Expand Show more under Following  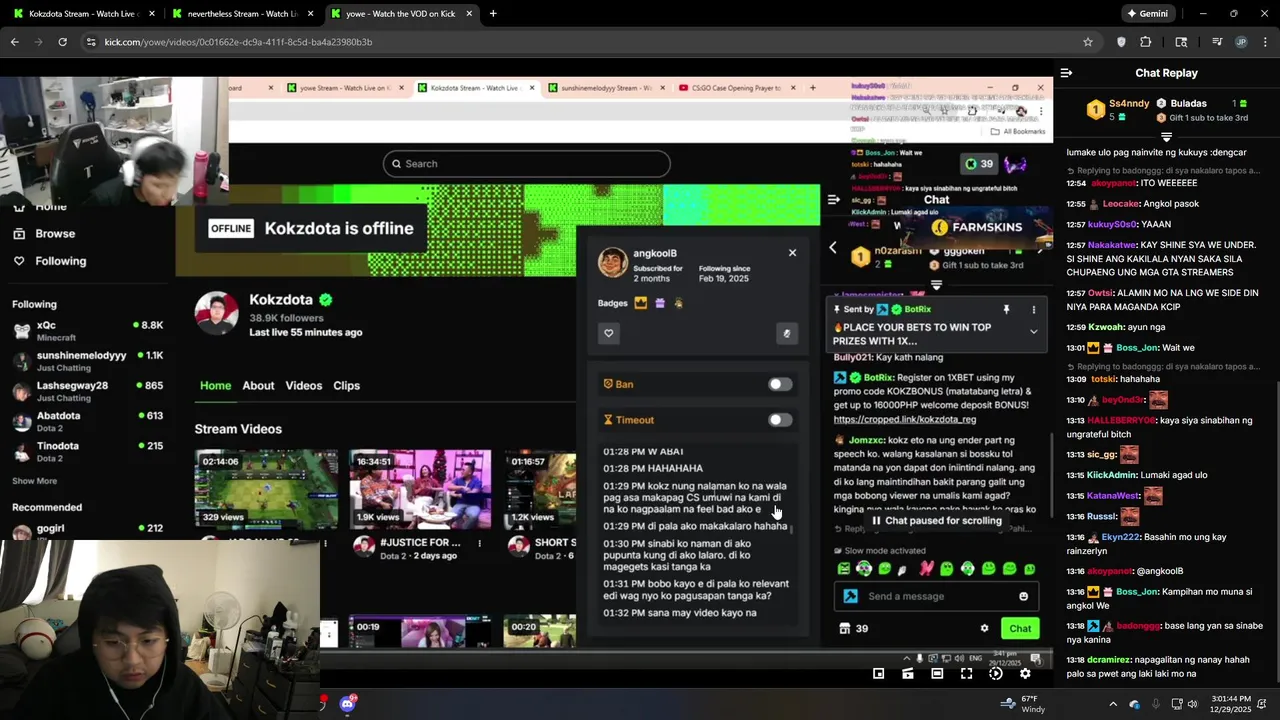coord(34,481)
